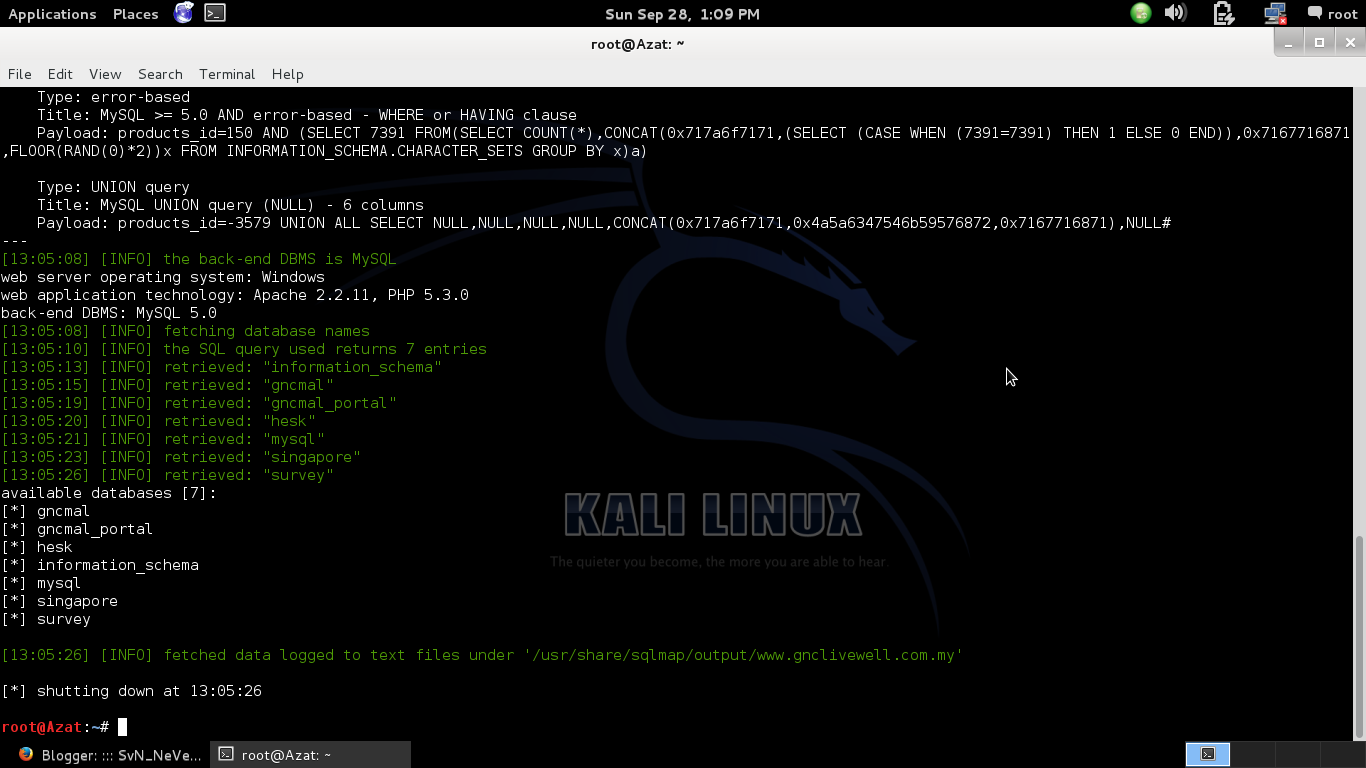Click the terminal prompt input cursor

[x=122, y=727]
